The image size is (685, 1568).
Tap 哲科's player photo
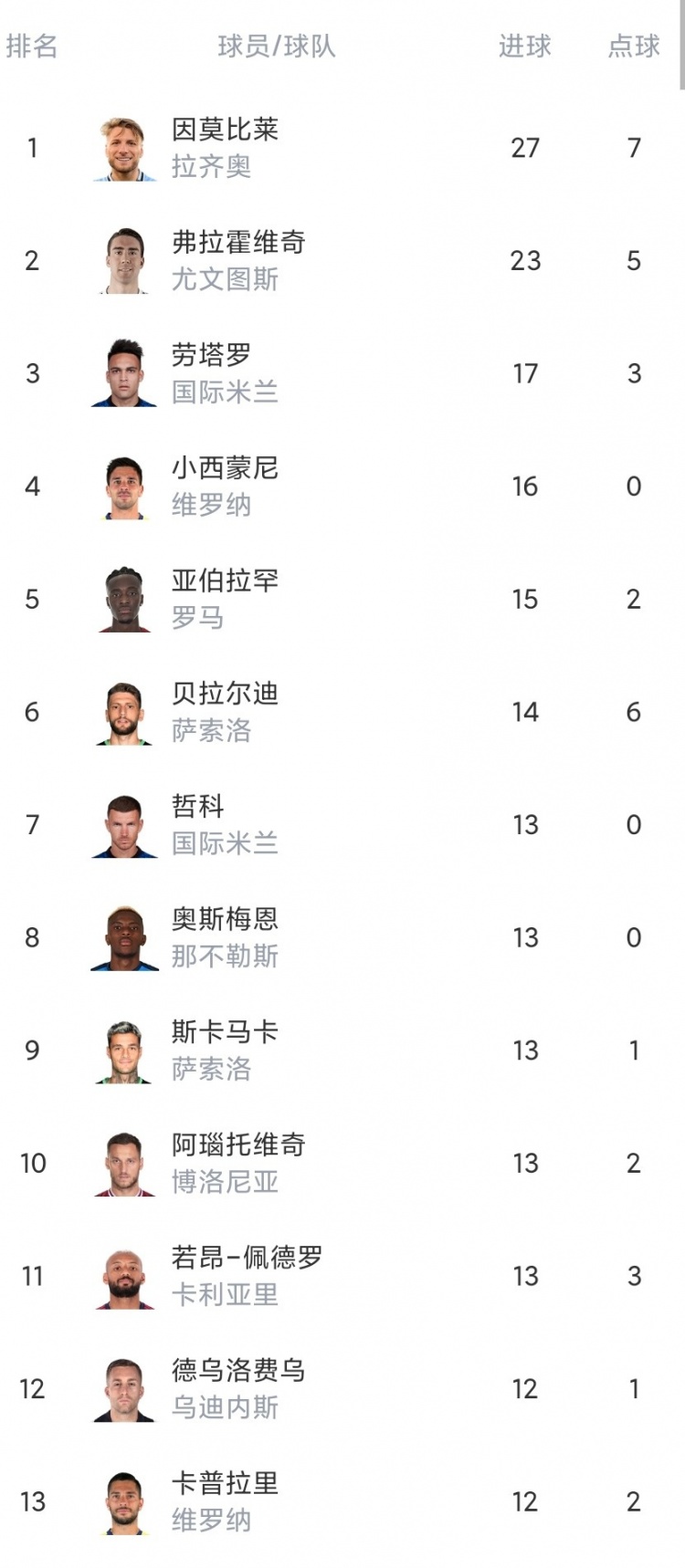click(124, 826)
